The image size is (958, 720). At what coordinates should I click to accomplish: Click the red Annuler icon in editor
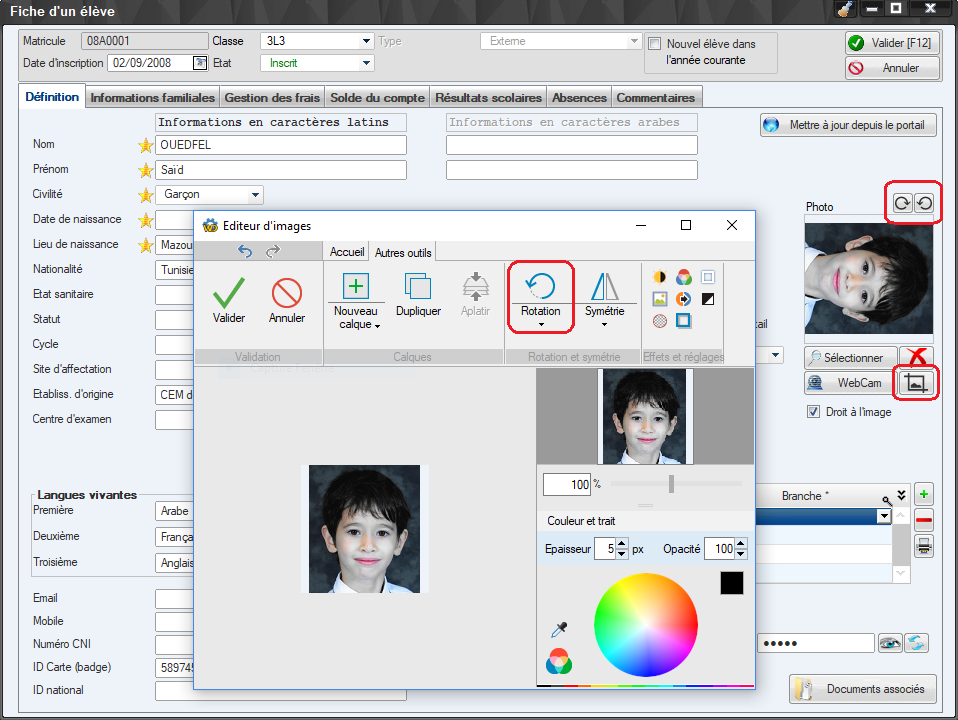tap(287, 293)
